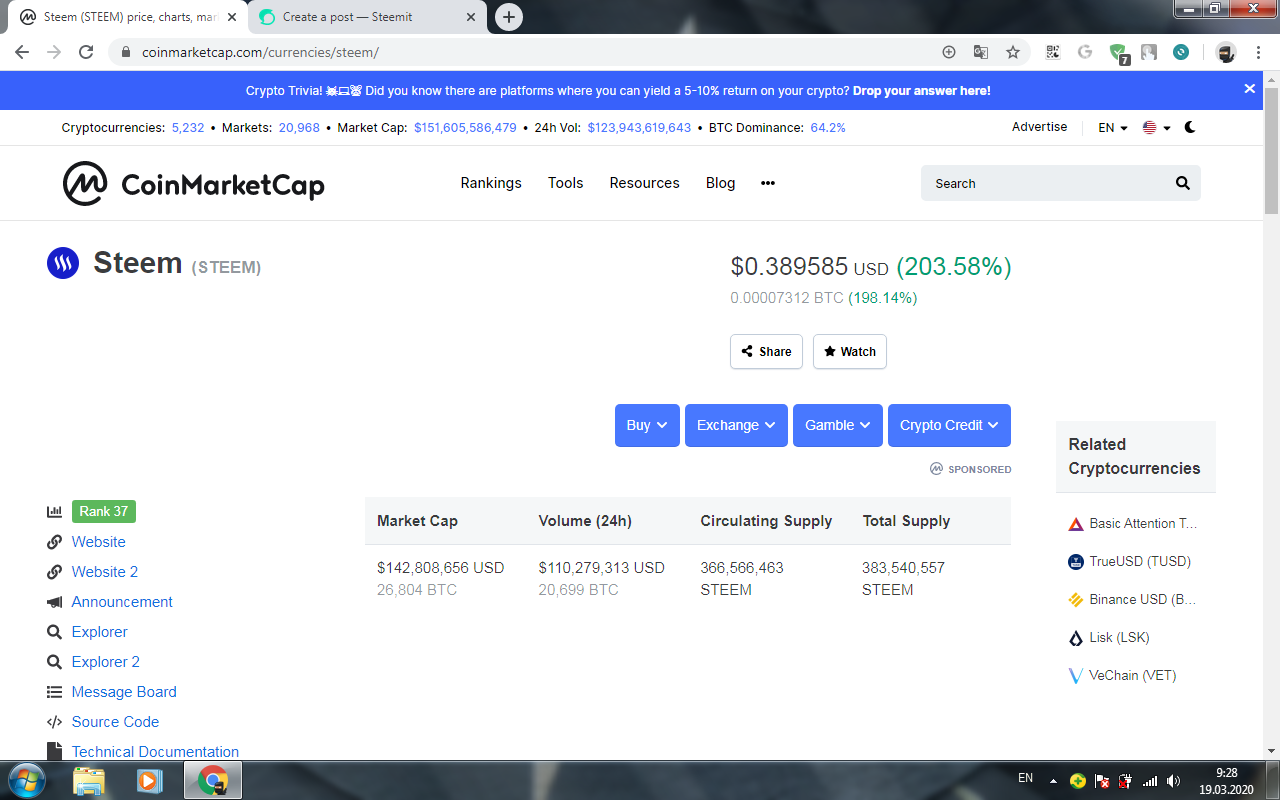
Task: Open the Tools menu
Action: [x=566, y=183]
